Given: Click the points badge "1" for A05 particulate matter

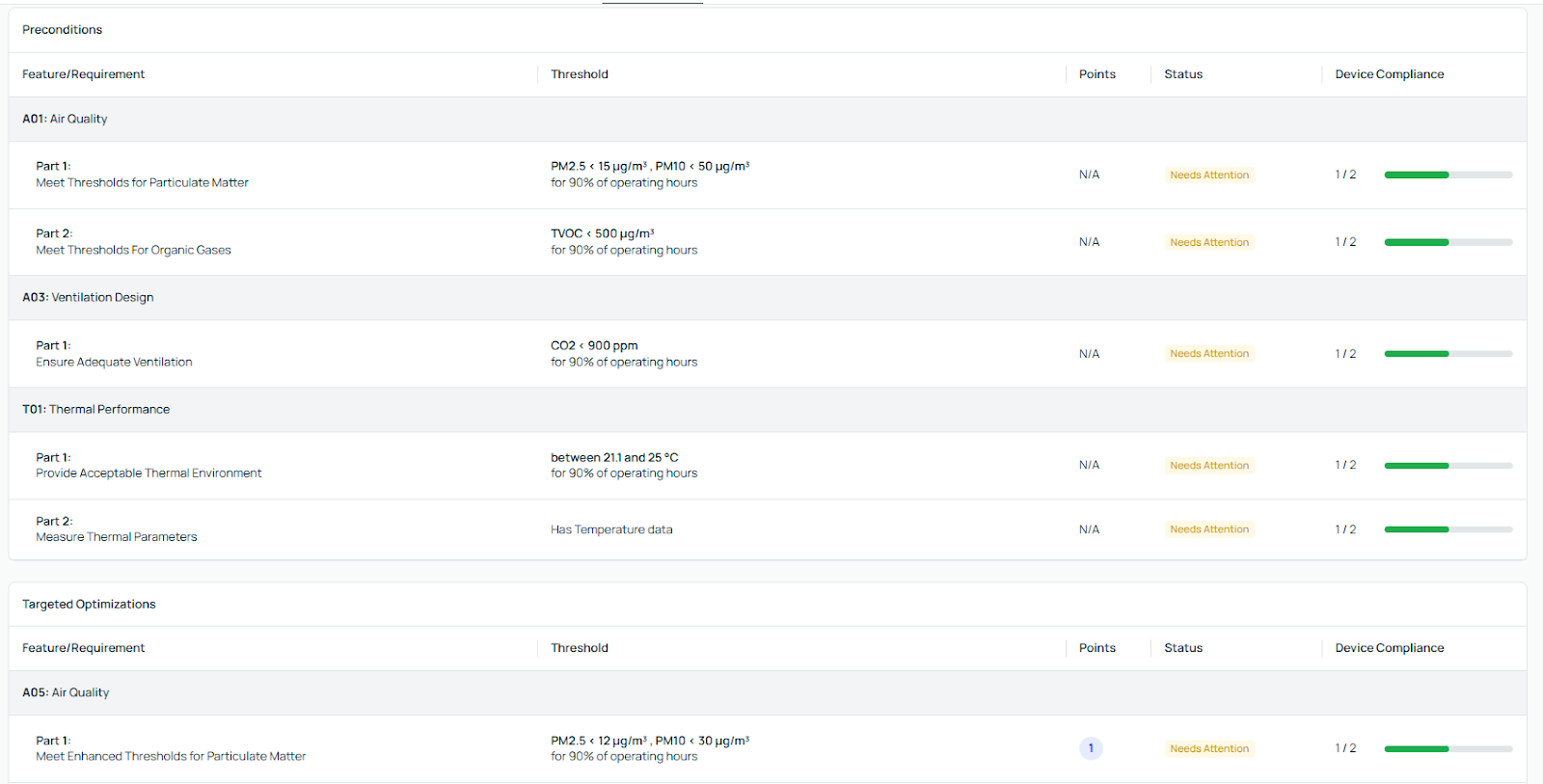Looking at the screenshot, I should (1091, 748).
